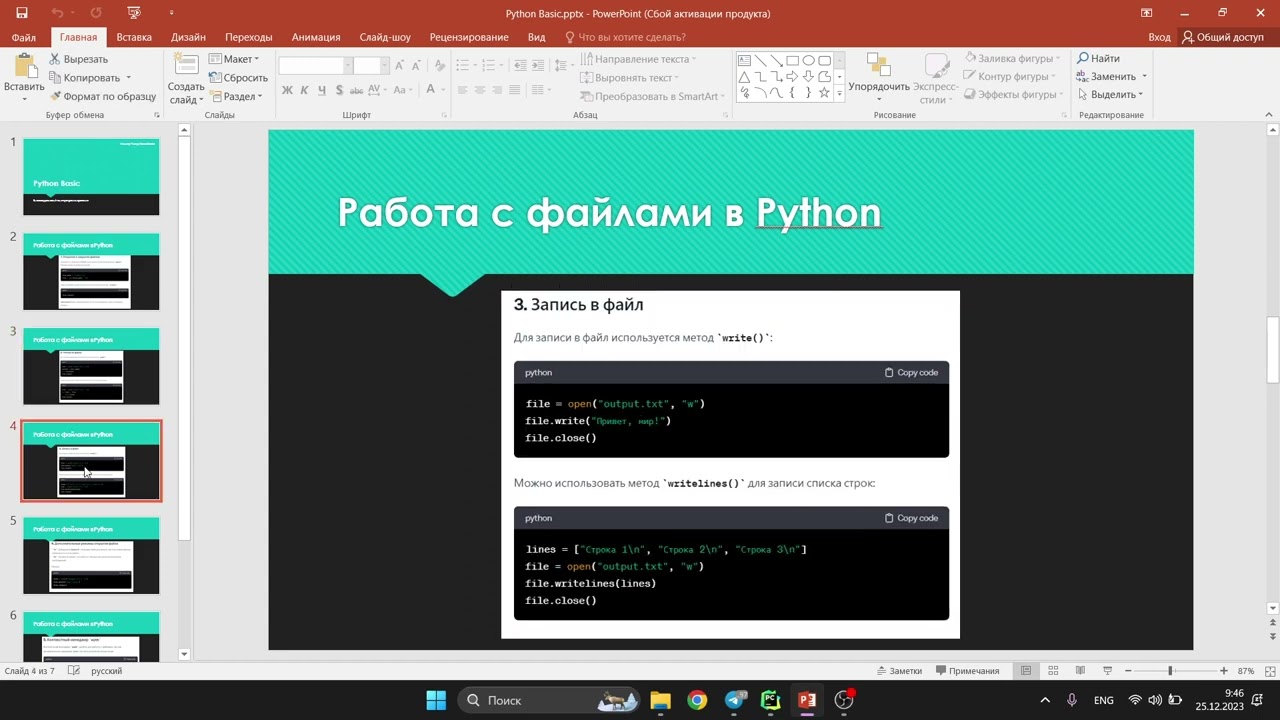The height and width of the screenshot is (720, 1280).
Task: Click zoom in plus button
Action: point(1223,671)
